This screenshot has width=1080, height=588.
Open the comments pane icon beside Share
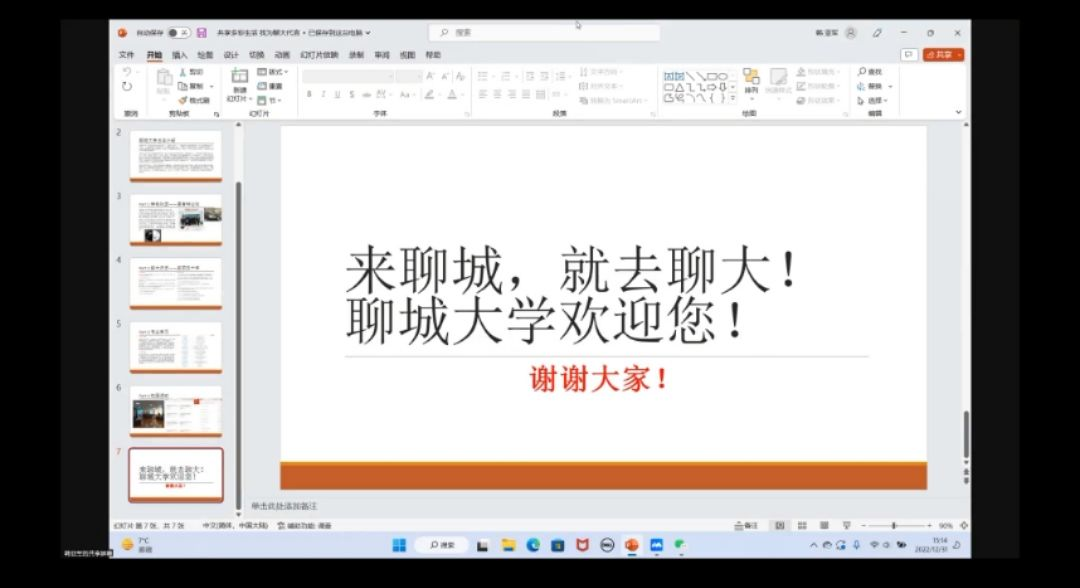(x=908, y=55)
